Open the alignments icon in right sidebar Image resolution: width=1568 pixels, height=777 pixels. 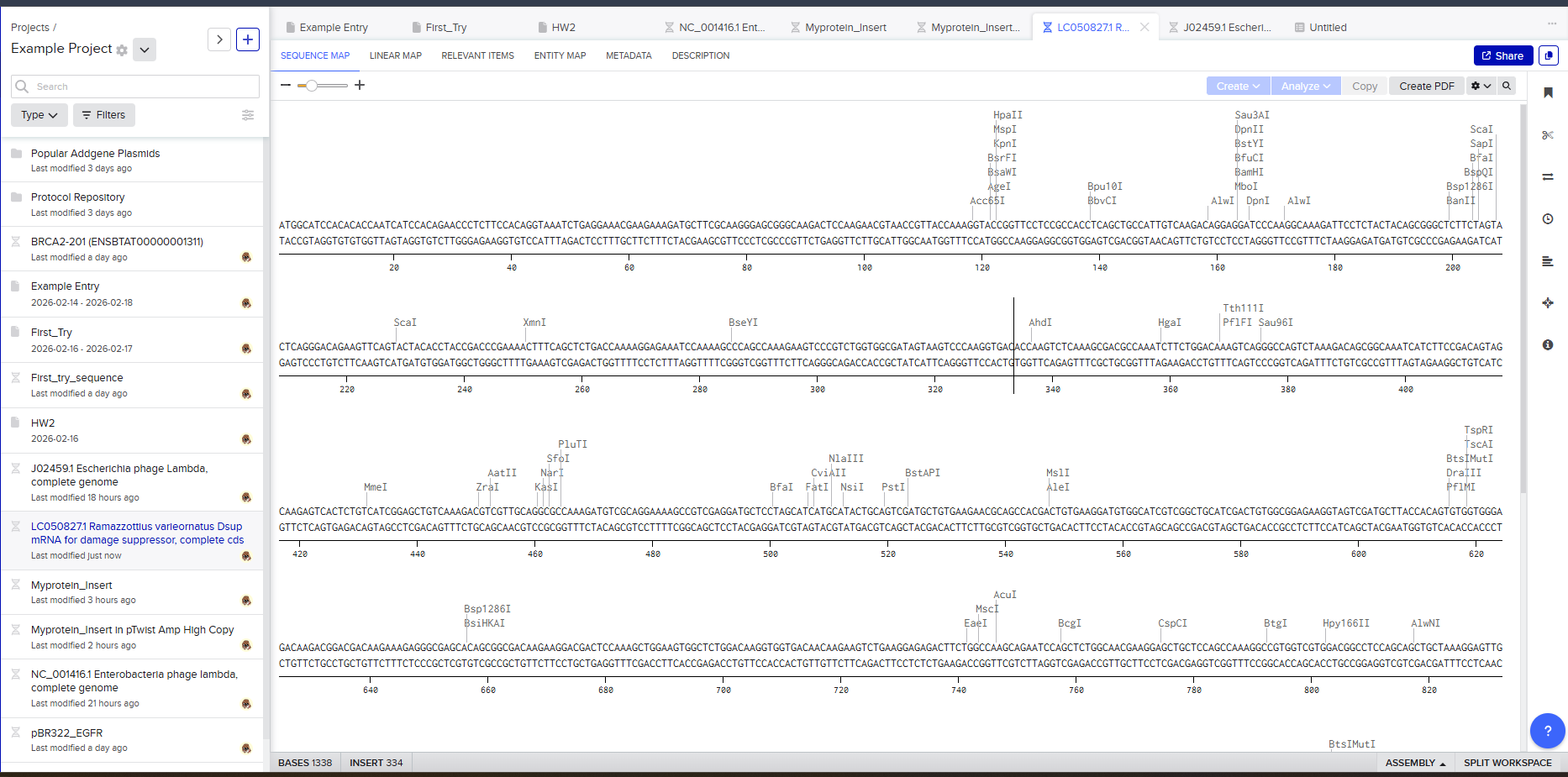[x=1547, y=261]
